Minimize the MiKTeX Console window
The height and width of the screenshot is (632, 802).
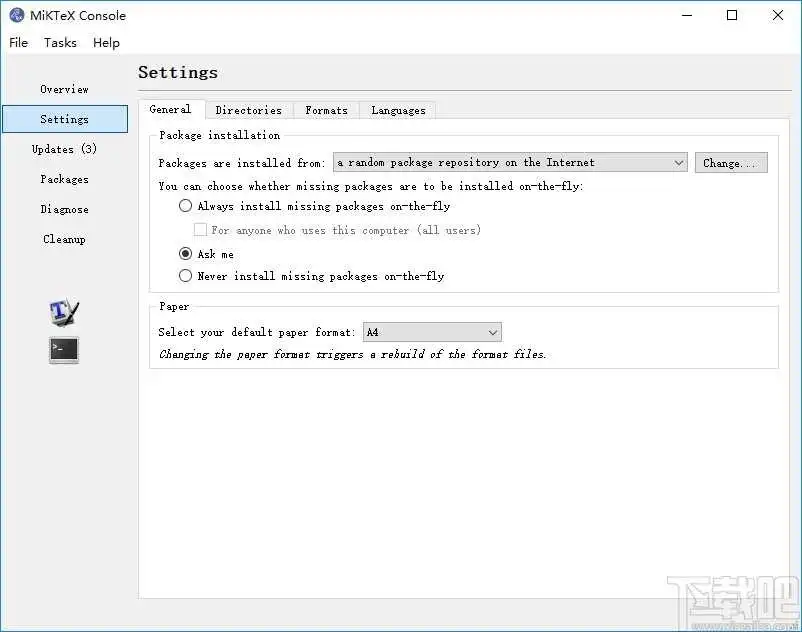click(x=687, y=15)
